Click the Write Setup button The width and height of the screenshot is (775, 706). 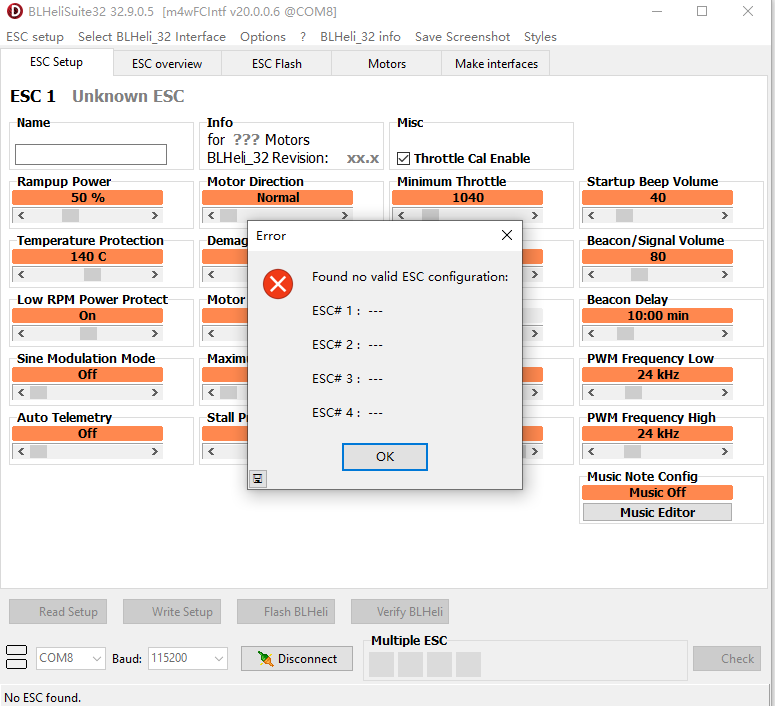(x=172, y=612)
